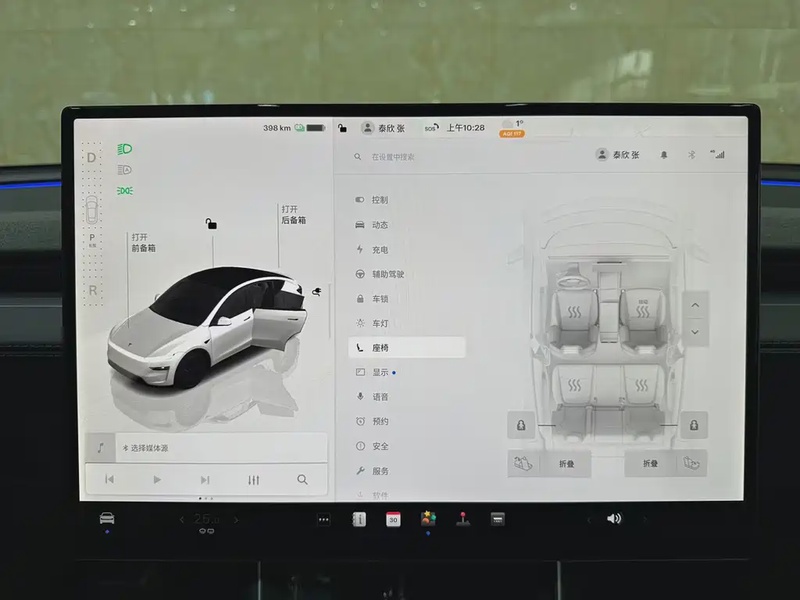Screen dimensions: 800x600
Task: Tap the media equalizer icon
Action: tap(253, 480)
